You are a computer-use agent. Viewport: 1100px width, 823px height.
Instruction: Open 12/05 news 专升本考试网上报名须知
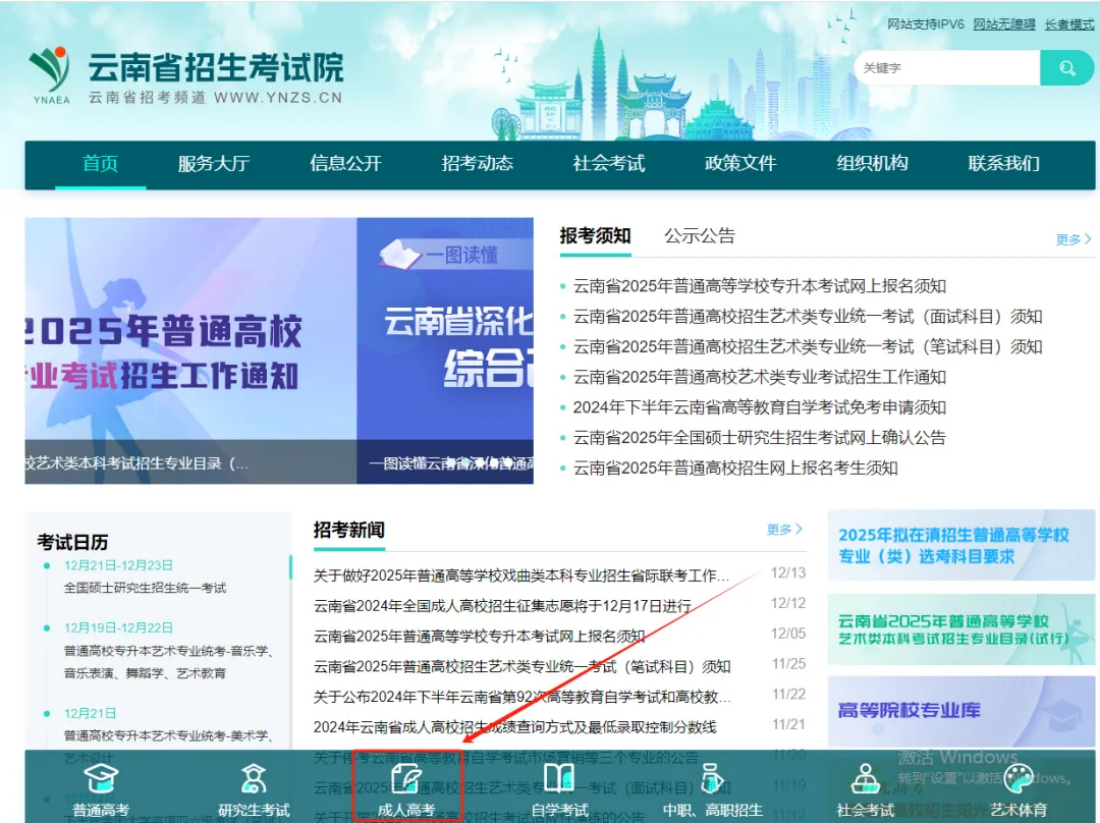click(x=479, y=636)
